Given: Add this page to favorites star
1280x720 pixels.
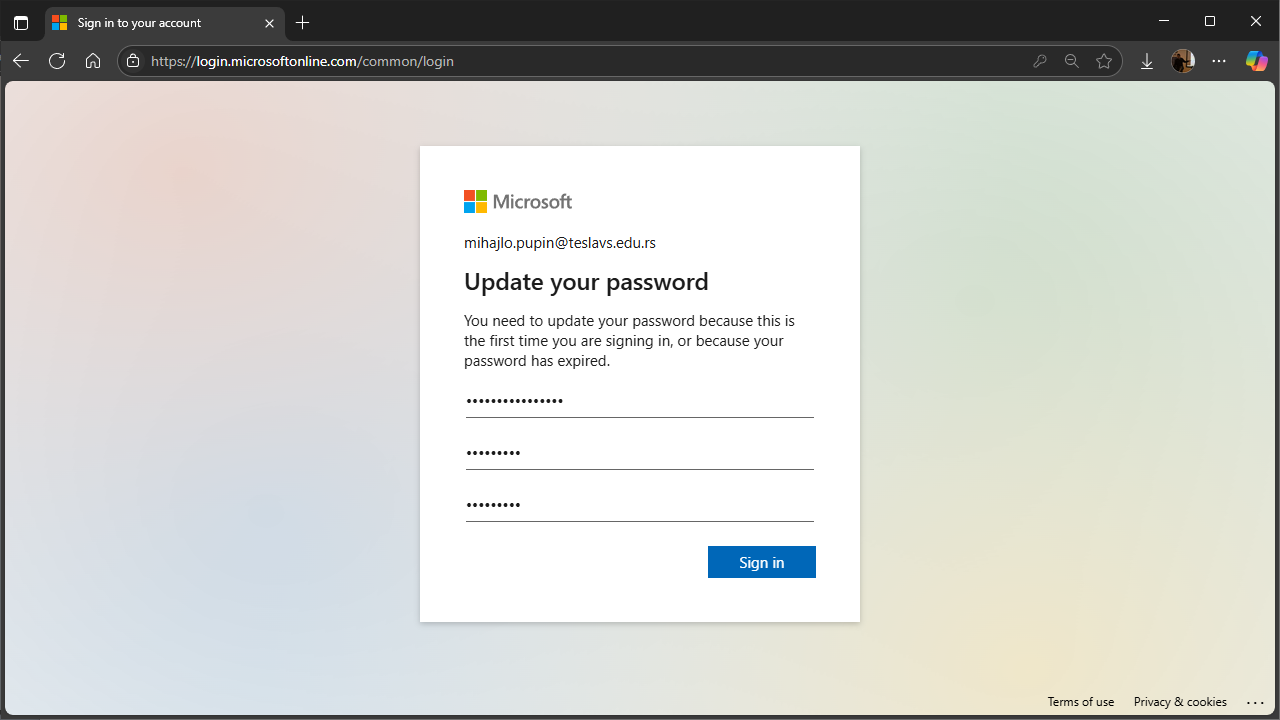Looking at the screenshot, I should coord(1104,61).
